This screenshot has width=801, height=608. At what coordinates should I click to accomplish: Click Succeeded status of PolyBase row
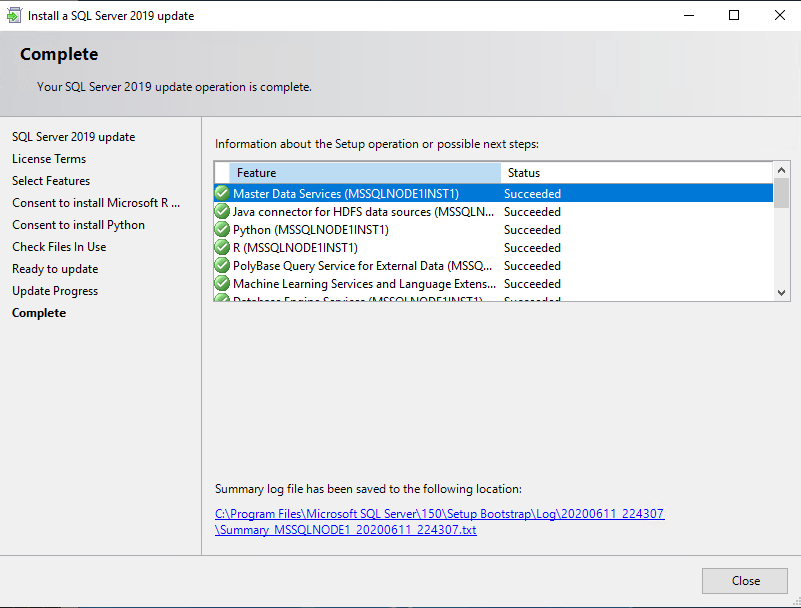tap(532, 266)
